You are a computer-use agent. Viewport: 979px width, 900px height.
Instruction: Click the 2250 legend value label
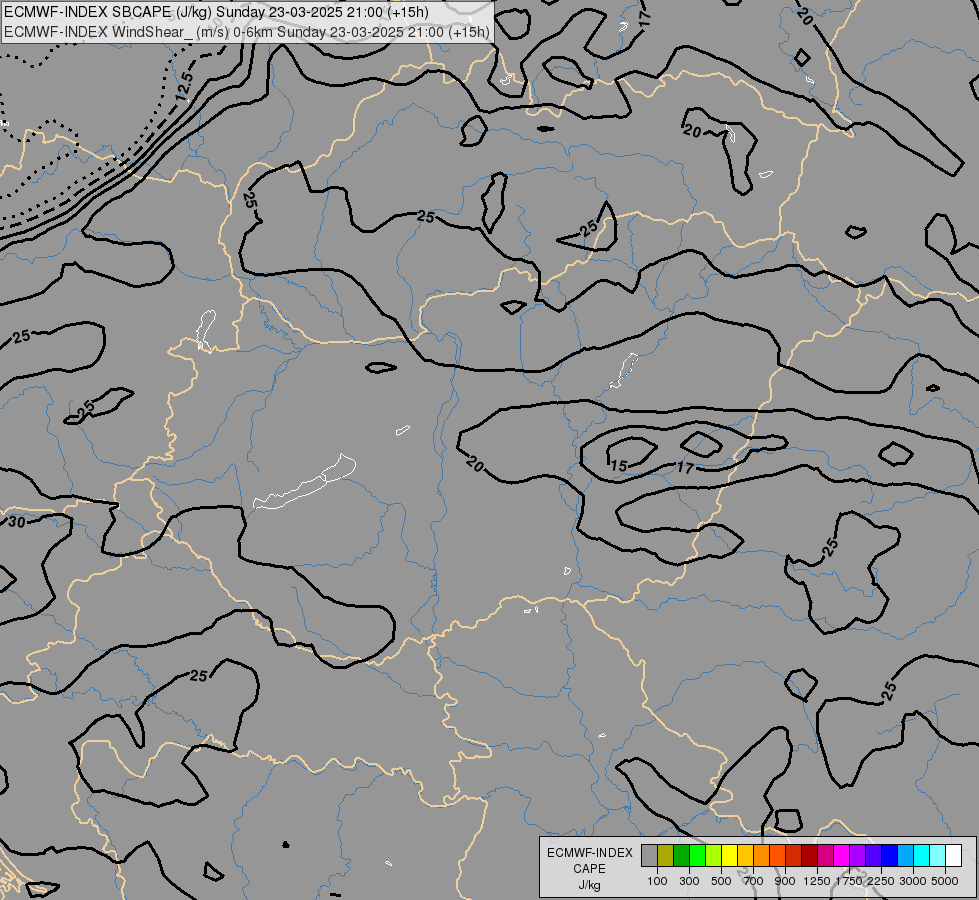[x=881, y=881]
